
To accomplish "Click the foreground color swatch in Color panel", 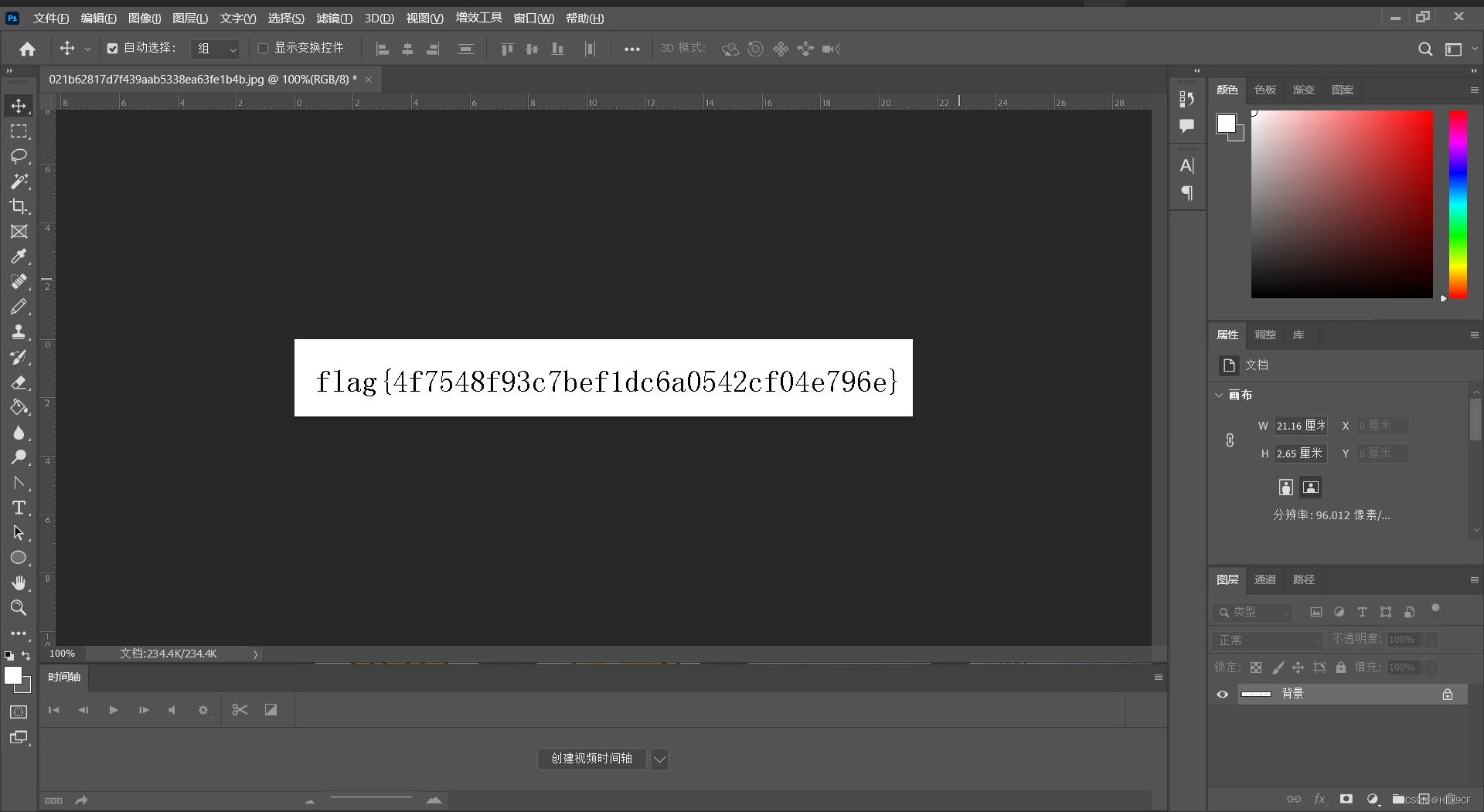I will [x=1226, y=124].
